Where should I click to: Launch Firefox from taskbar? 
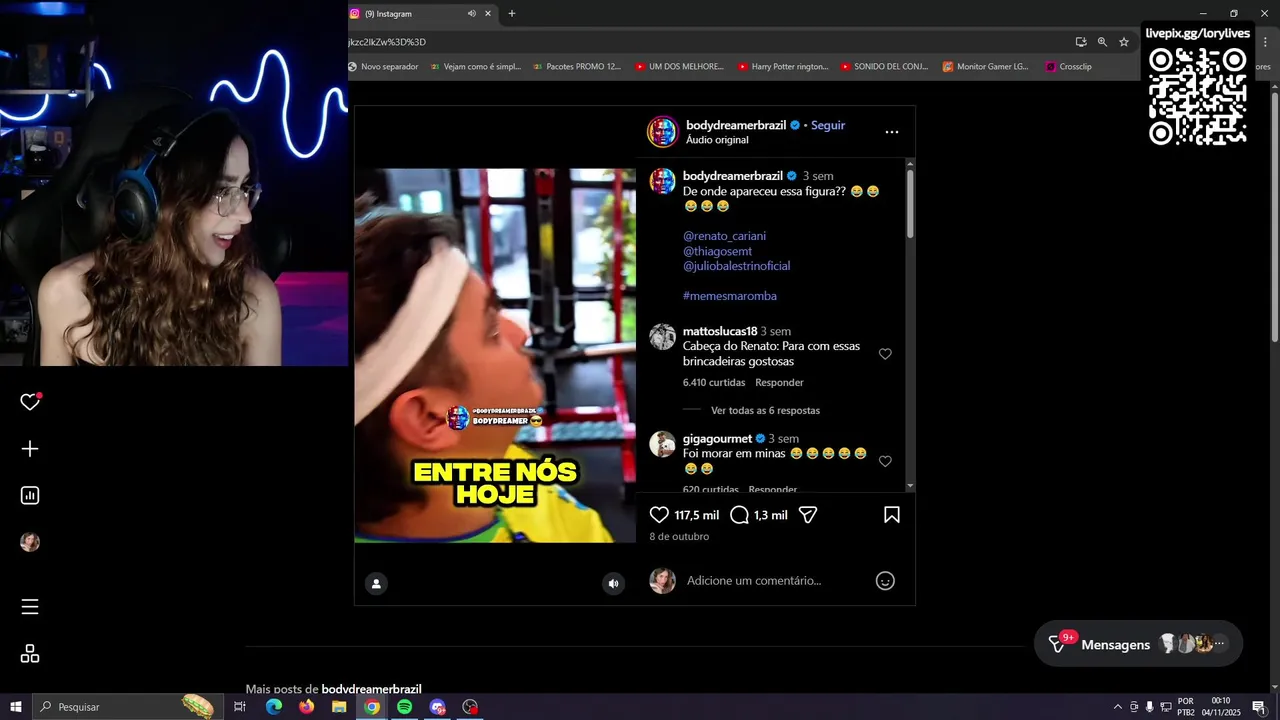coord(306,707)
